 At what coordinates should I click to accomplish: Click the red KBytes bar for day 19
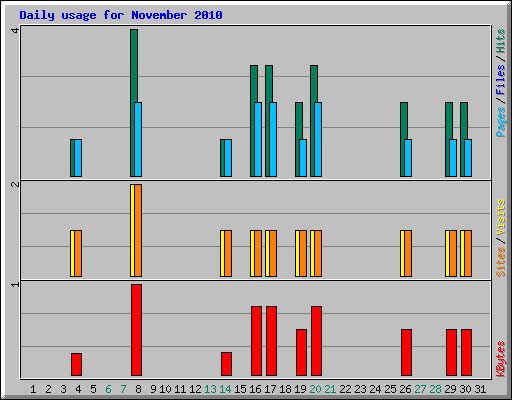click(301, 352)
